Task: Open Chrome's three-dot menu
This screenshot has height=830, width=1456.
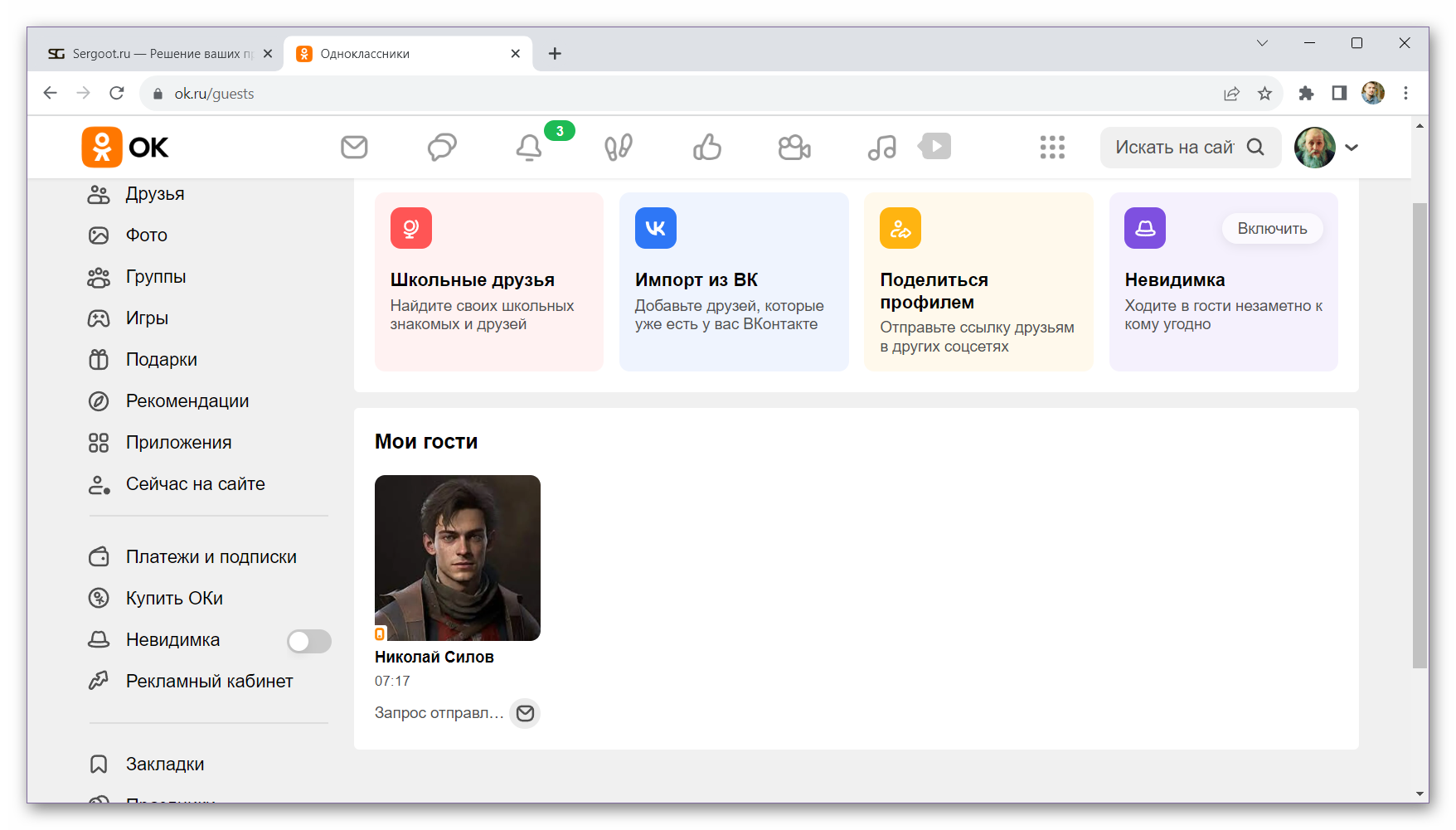Action: 1405,94
